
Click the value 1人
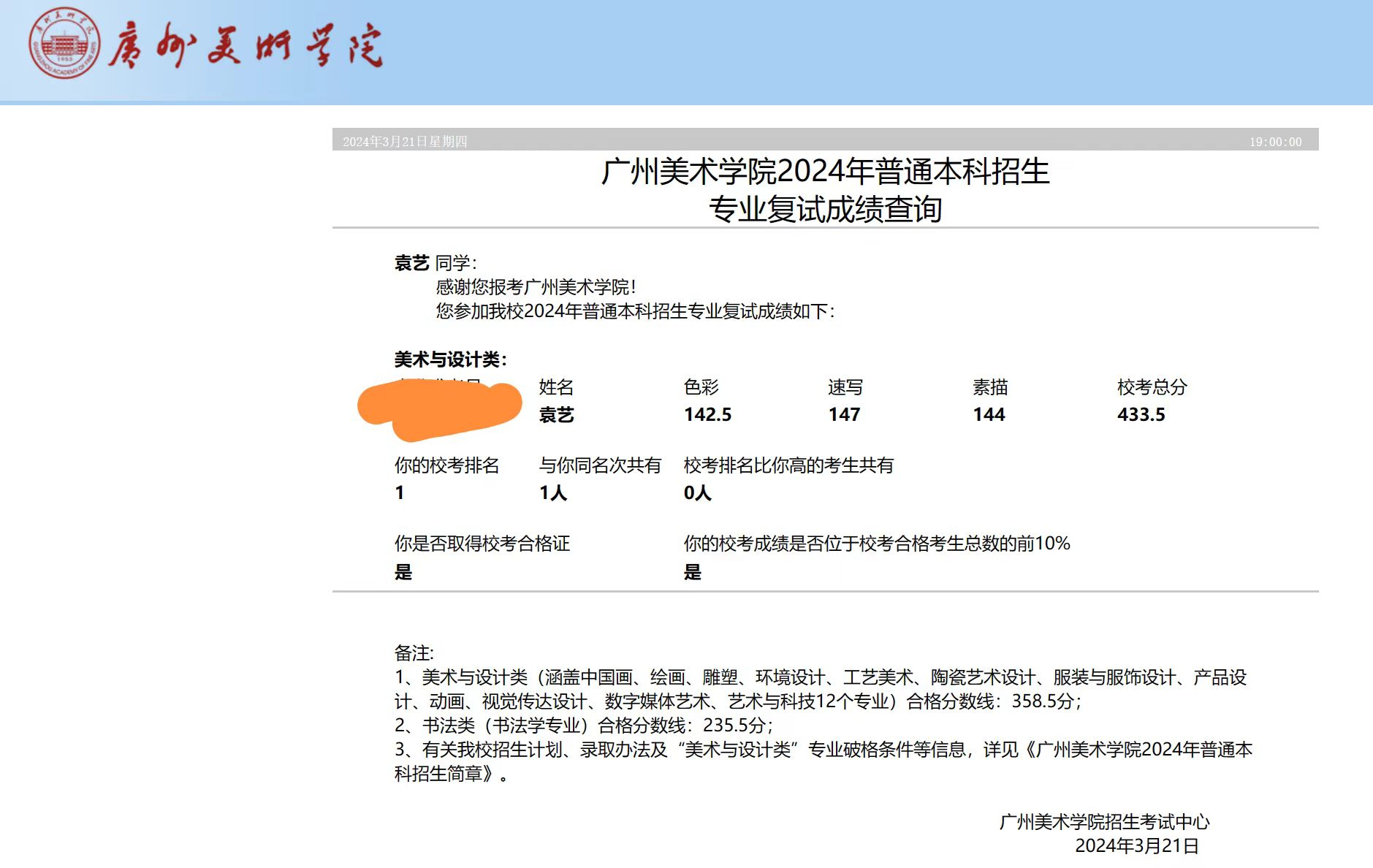pos(553,493)
